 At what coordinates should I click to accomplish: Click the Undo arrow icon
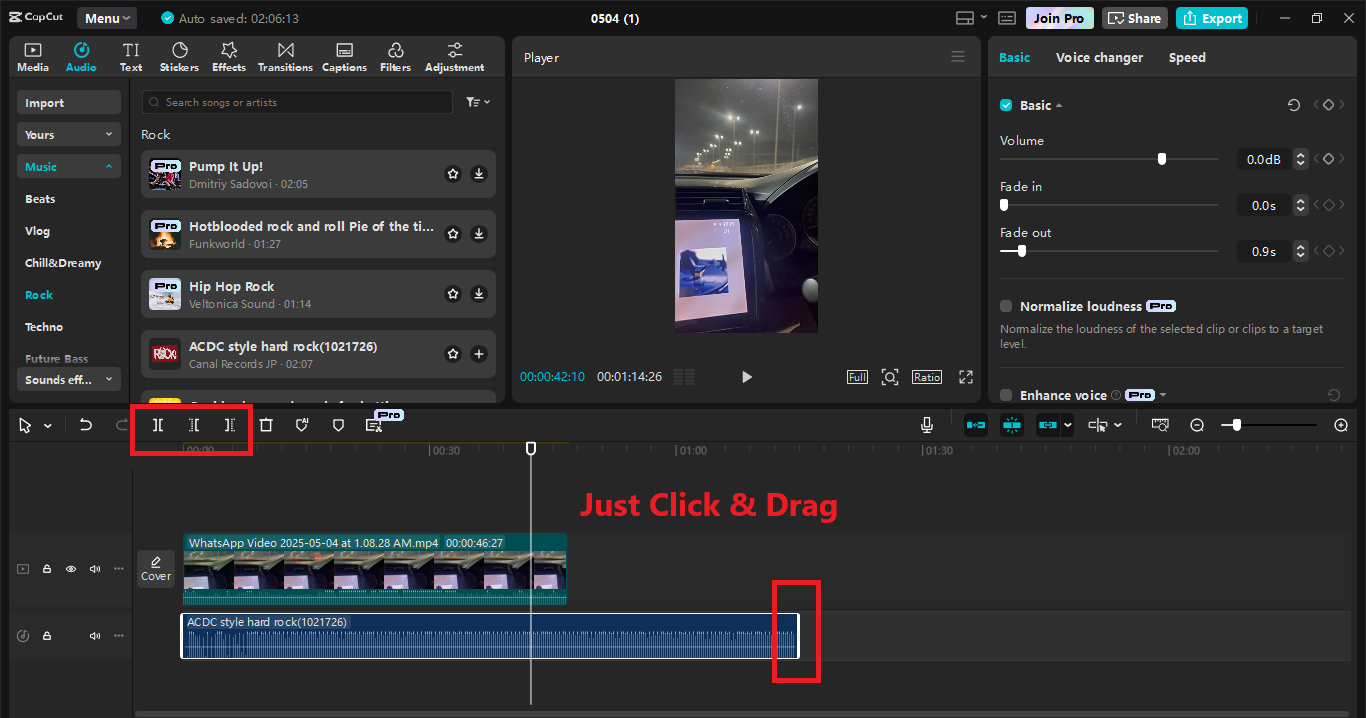click(86, 425)
